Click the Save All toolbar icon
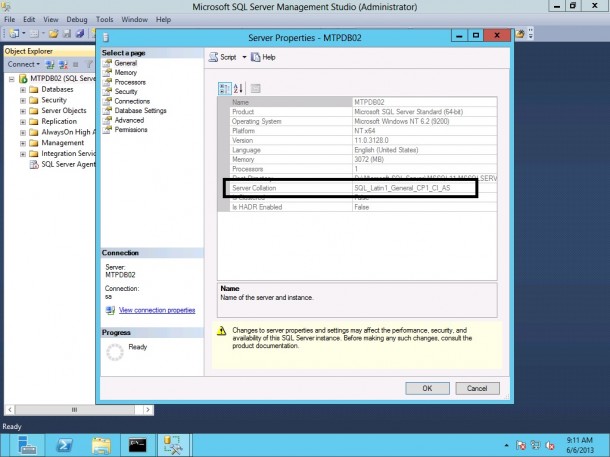Viewport: 610px width, 457px height. click(80, 34)
